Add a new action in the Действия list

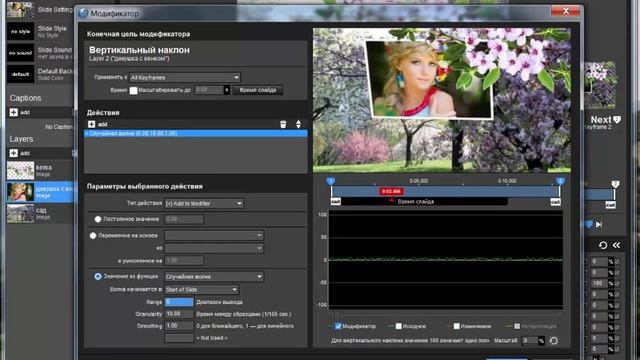click(x=91, y=124)
